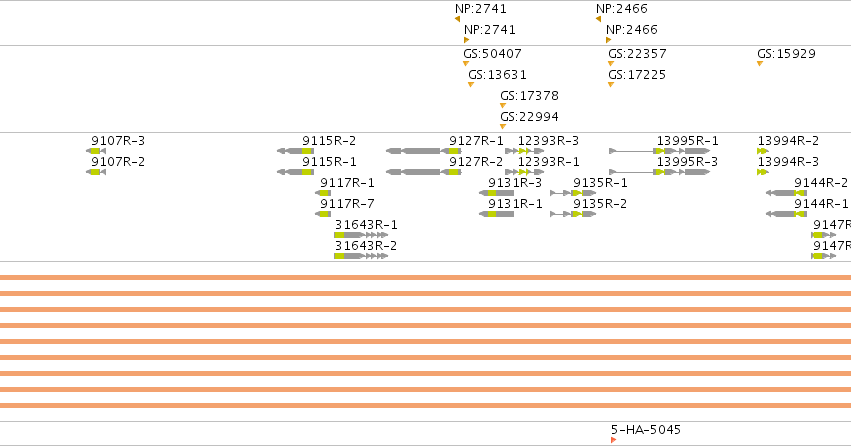The height and width of the screenshot is (446, 851).
Task: Select the 9144R-1 transcript label
Action: tap(821, 204)
